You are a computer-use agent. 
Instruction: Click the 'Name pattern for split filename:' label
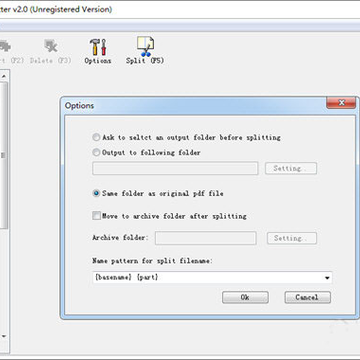tap(152, 261)
